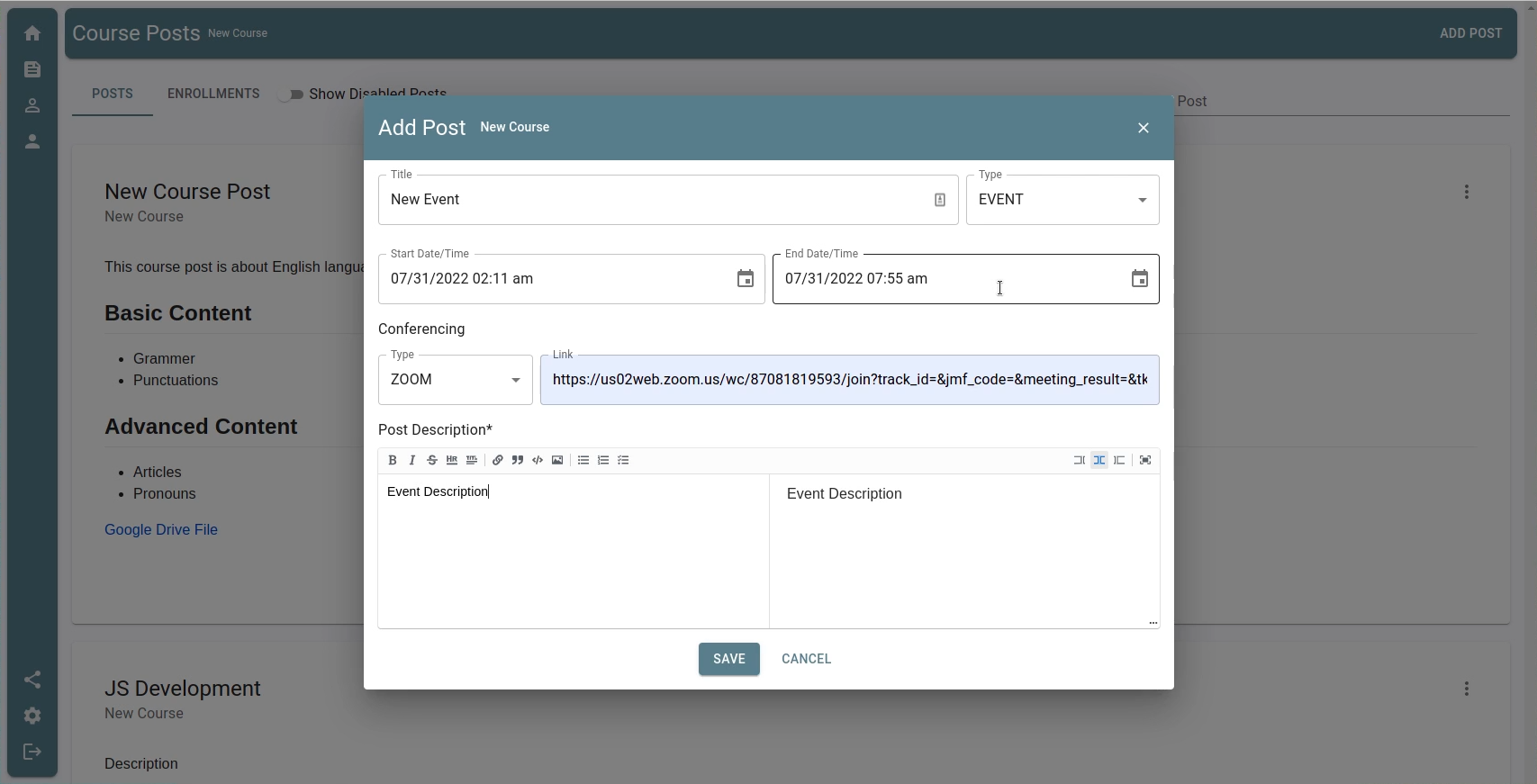
Task: Add an ordered numbered list
Action: tap(603, 460)
